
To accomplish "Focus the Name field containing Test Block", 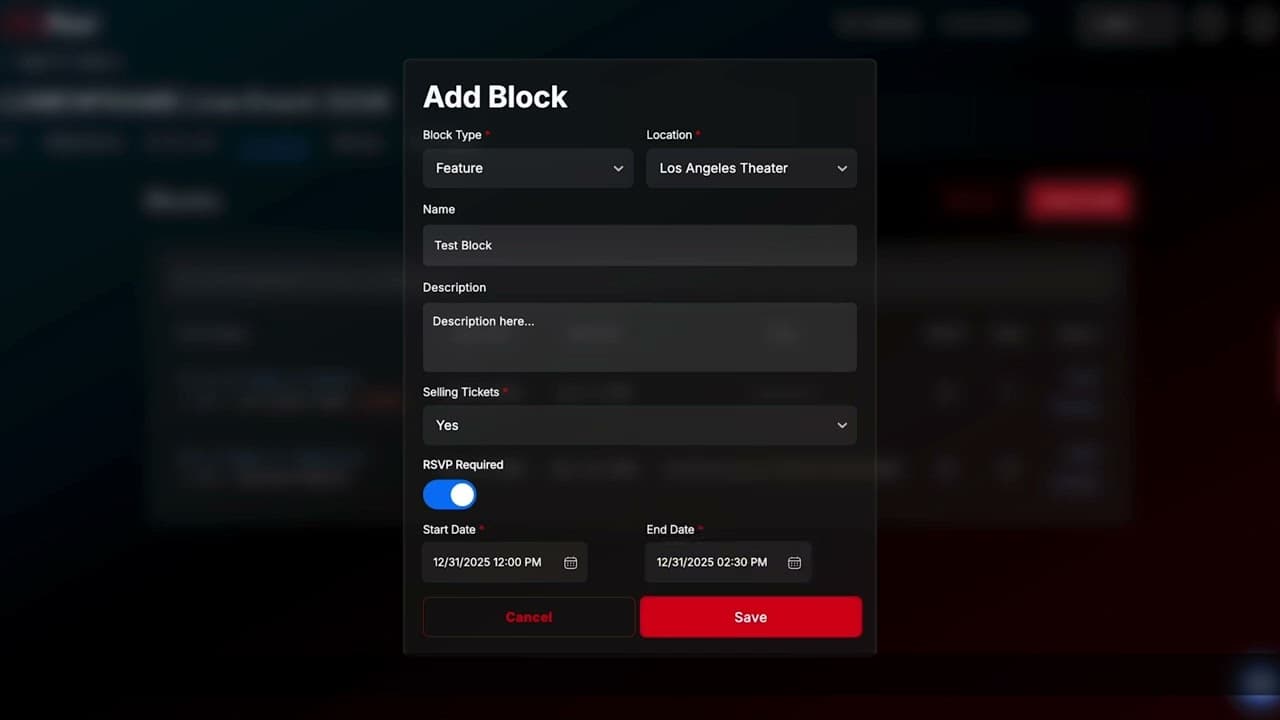I will 640,246.
